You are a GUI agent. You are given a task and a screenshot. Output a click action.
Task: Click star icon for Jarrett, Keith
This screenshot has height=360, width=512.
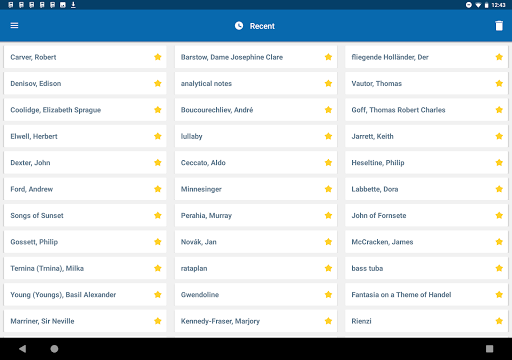[499, 136]
